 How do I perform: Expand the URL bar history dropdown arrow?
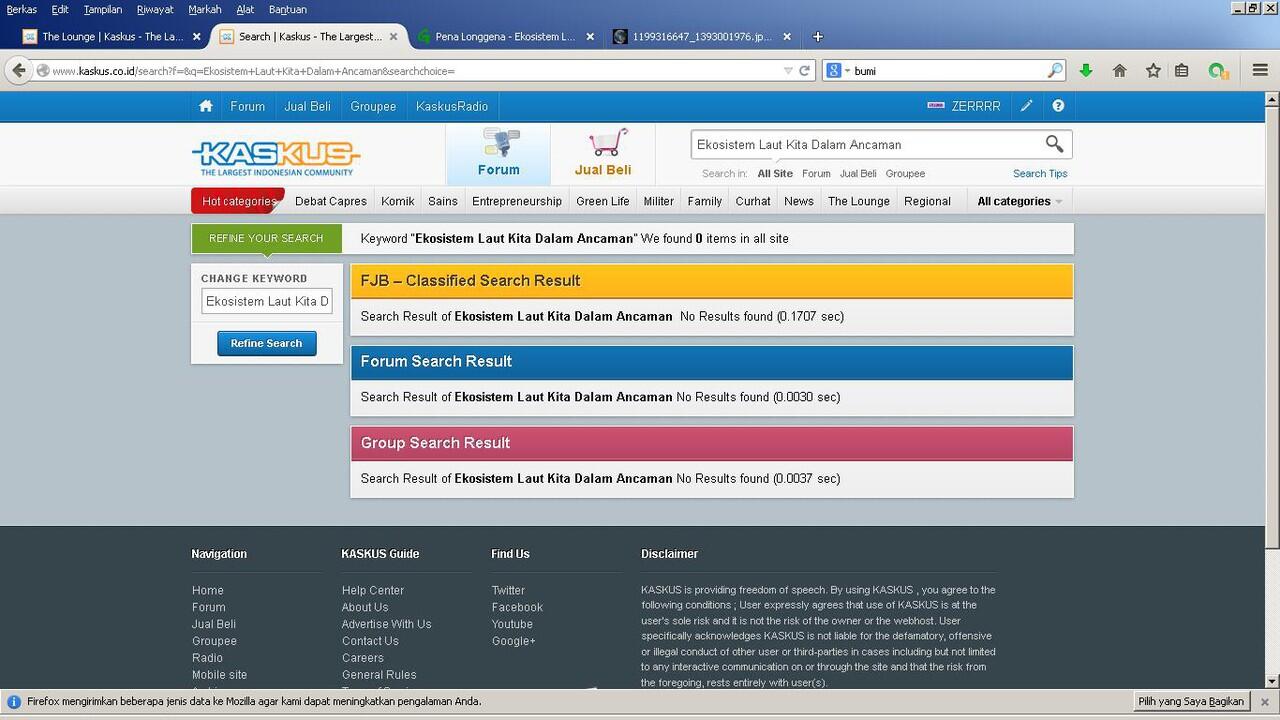[x=788, y=71]
